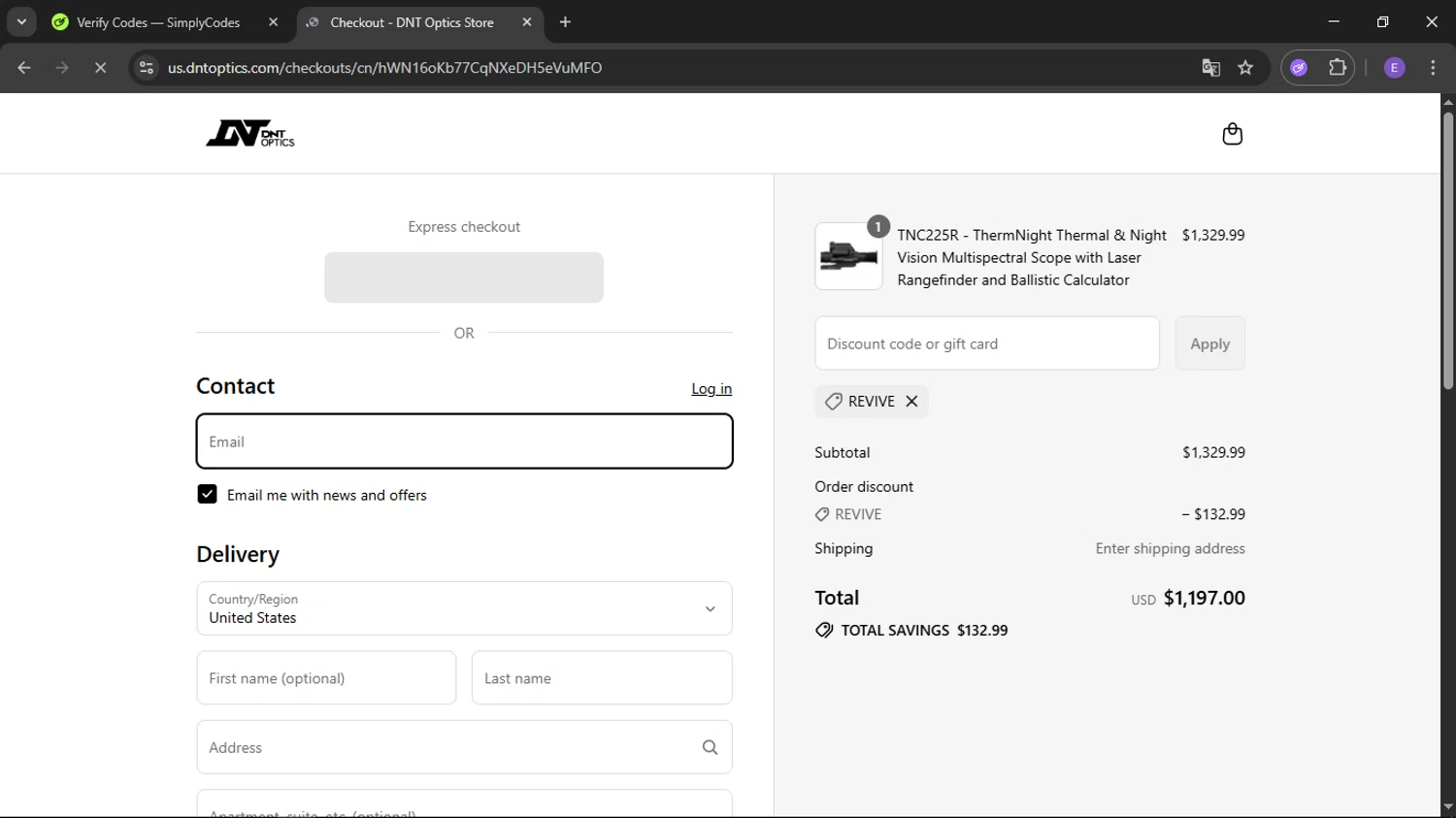This screenshot has width=1456, height=818.
Task: Click the Address input field
Action: click(x=464, y=747)
